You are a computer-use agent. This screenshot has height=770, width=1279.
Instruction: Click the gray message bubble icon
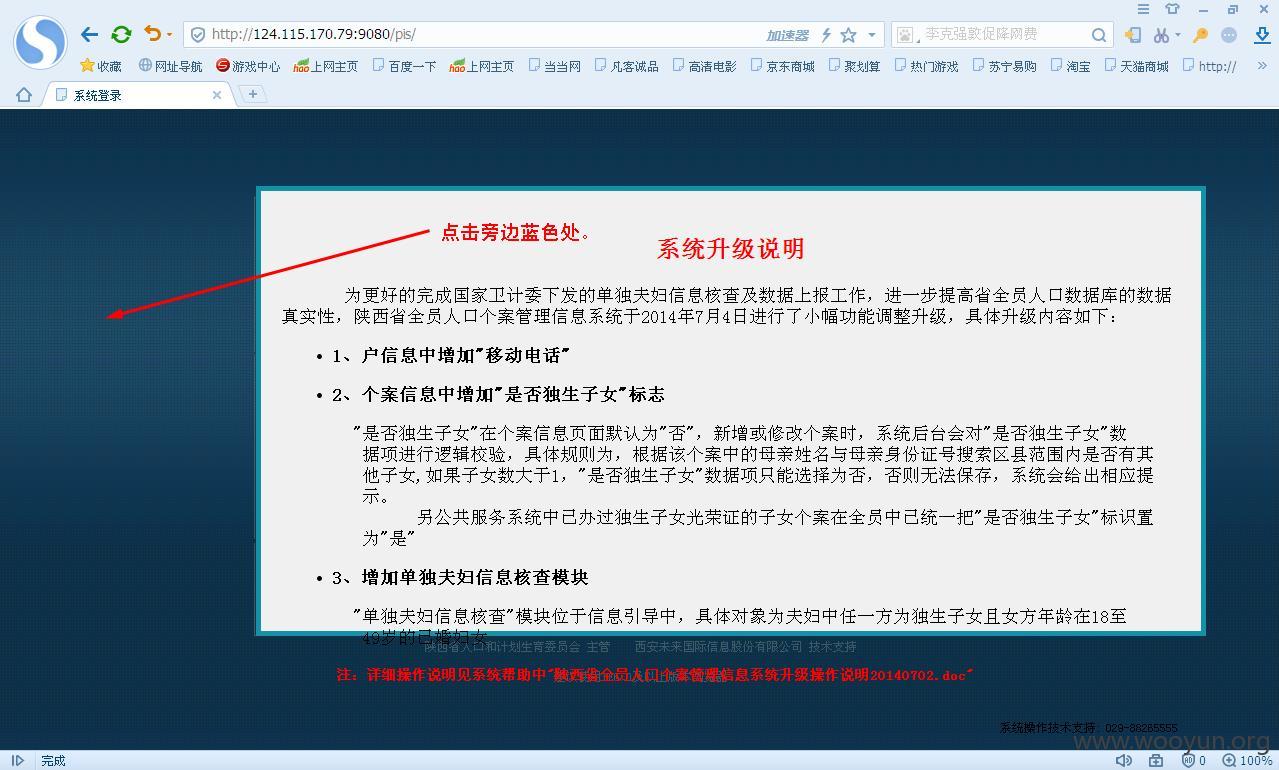1229,35
